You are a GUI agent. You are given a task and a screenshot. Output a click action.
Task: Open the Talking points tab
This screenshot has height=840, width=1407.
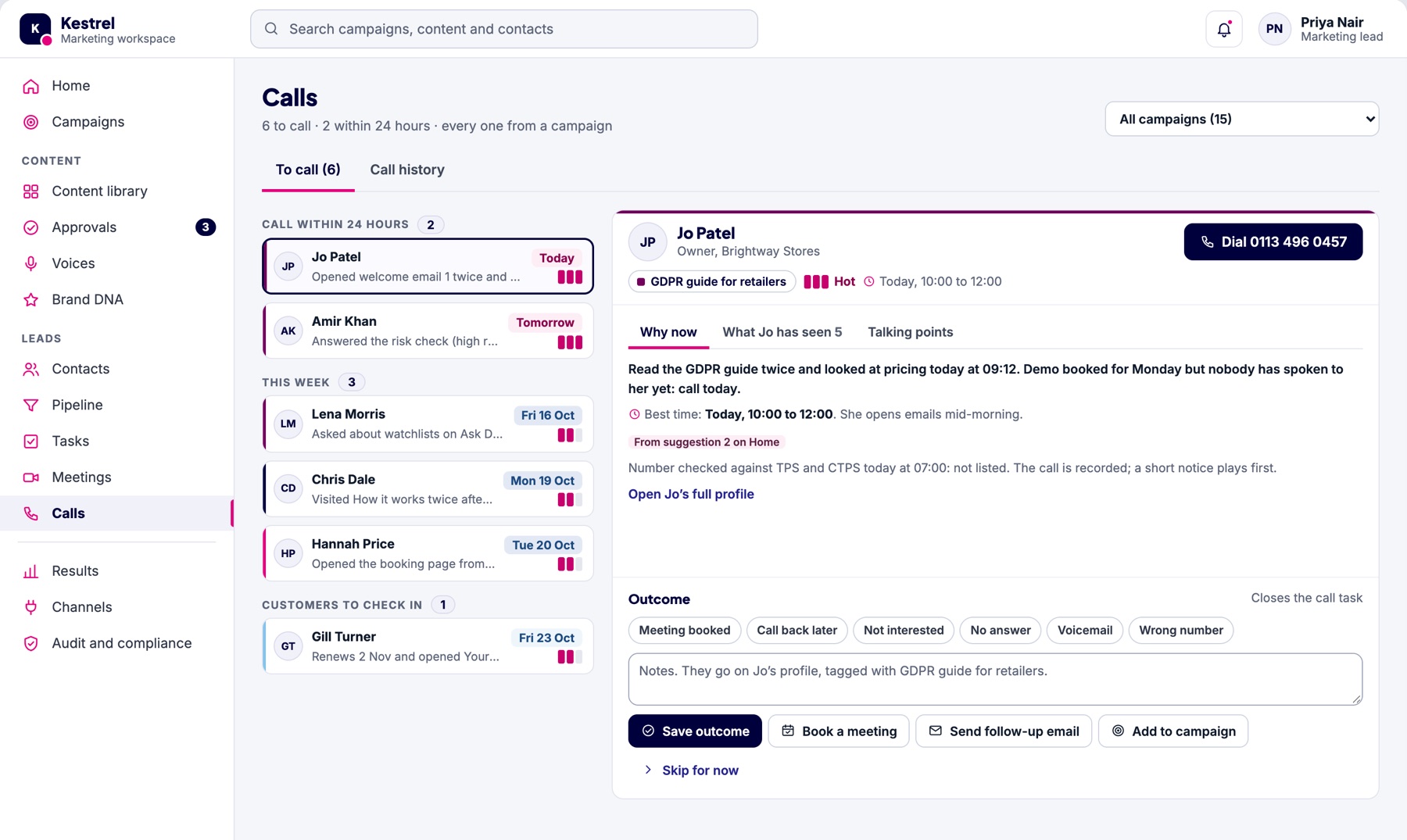tap(911, 332)
